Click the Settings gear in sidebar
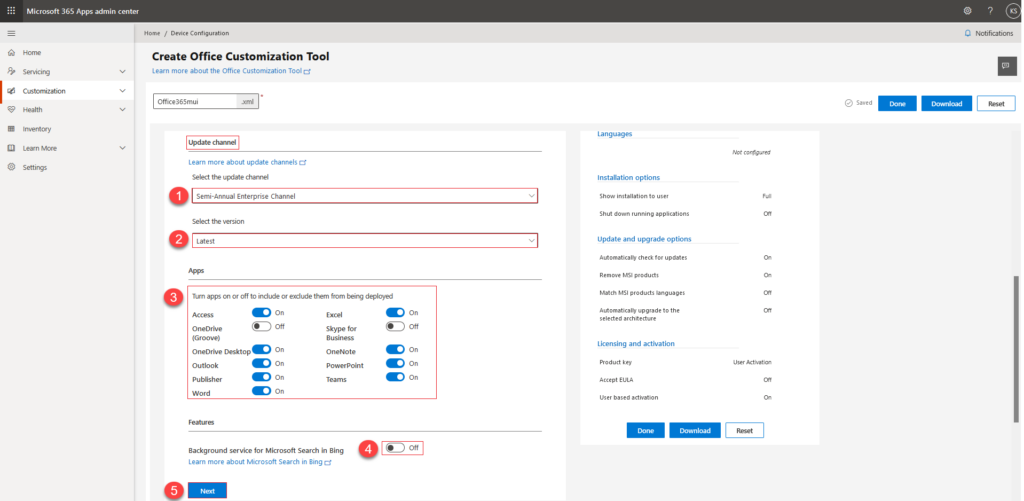 11,167
